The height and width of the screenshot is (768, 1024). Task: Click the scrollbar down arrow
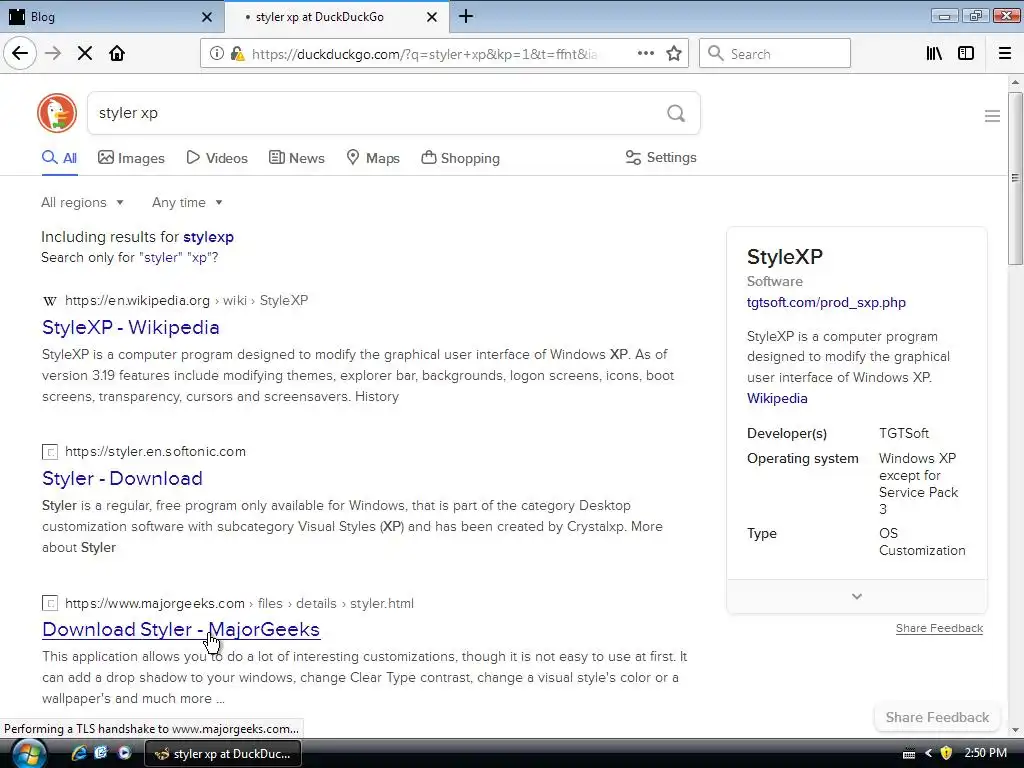(x=1015, y=730)
